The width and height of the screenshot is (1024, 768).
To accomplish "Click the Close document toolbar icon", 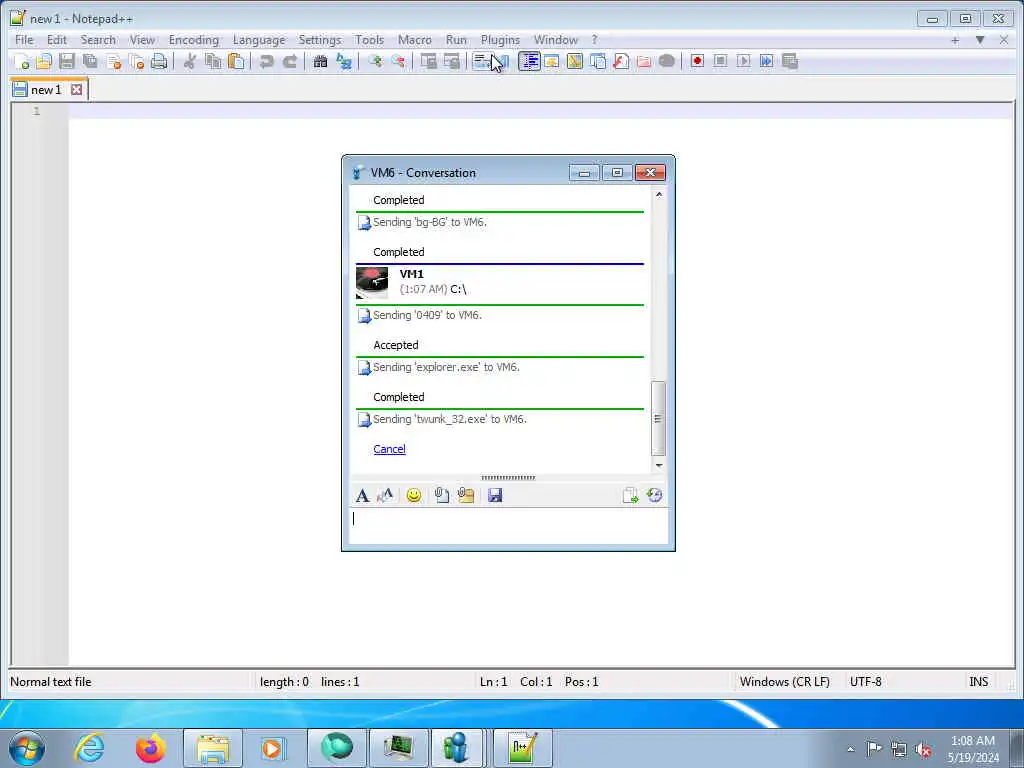I will tap(113, 61).
